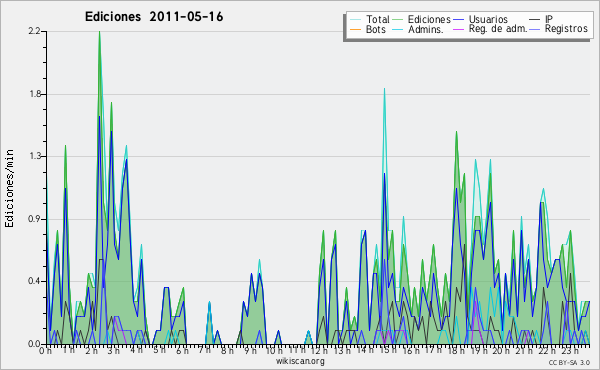Screen dimensions: 600x370
Task: Click the chart title 'Ediciones 2011-05-16'
Action: 154,17
